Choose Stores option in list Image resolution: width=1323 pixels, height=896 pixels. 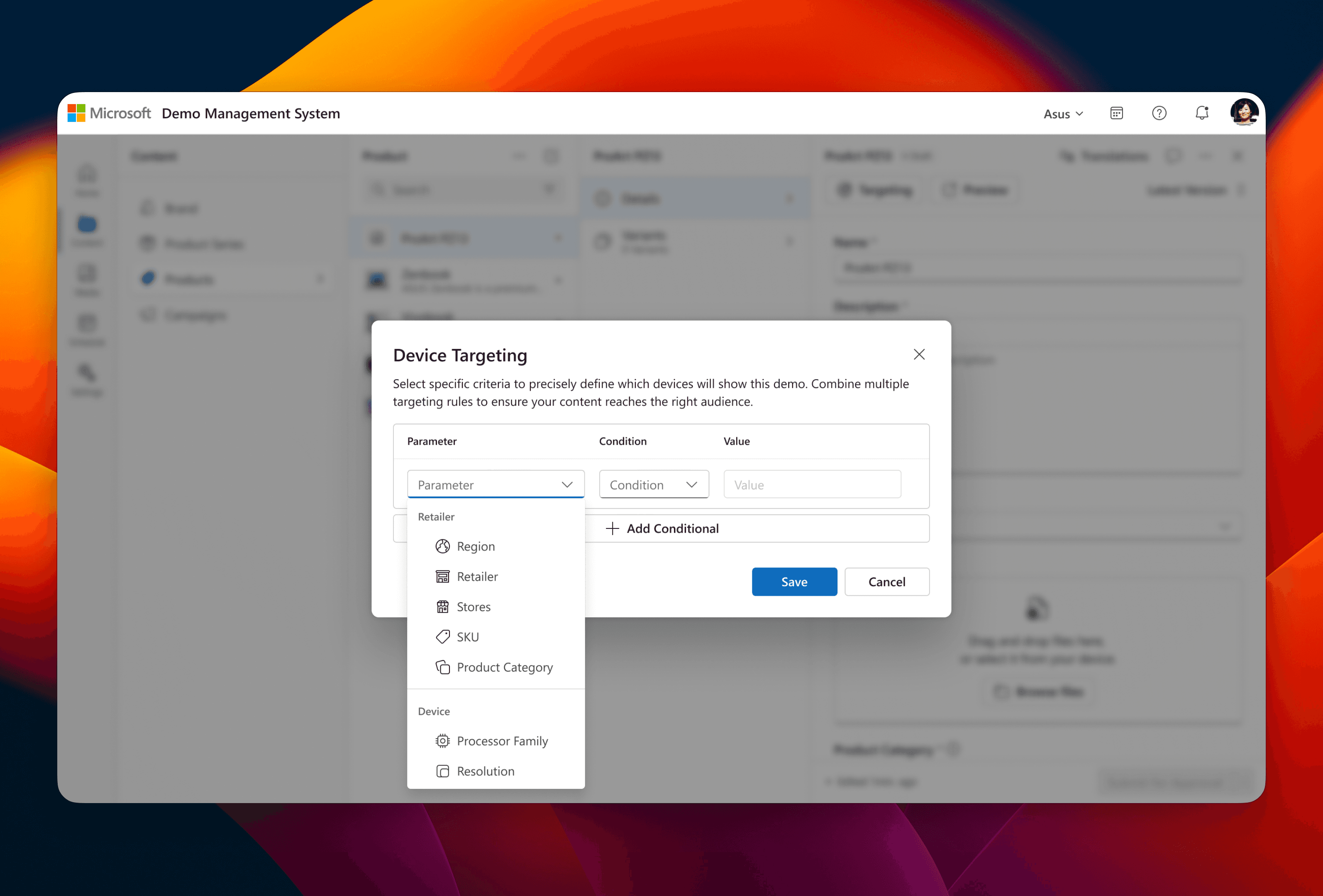(x=473, y=606)
